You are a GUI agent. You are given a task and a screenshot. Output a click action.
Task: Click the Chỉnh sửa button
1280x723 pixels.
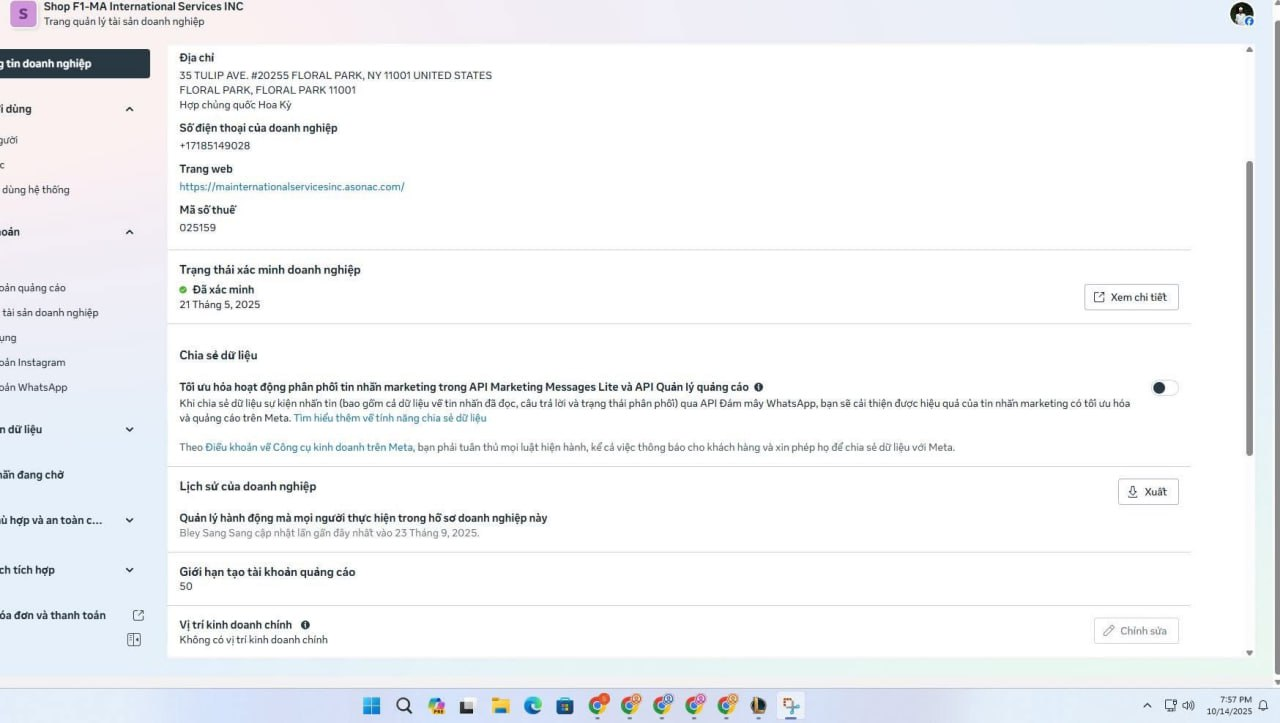(1136, 631)
